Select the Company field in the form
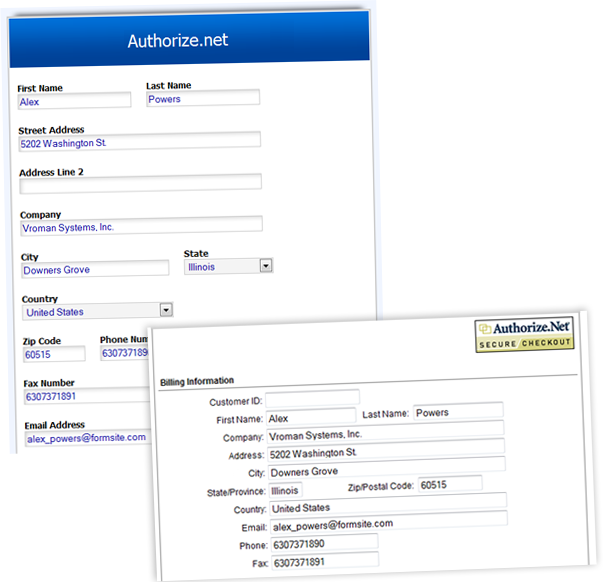 [141, 226]
